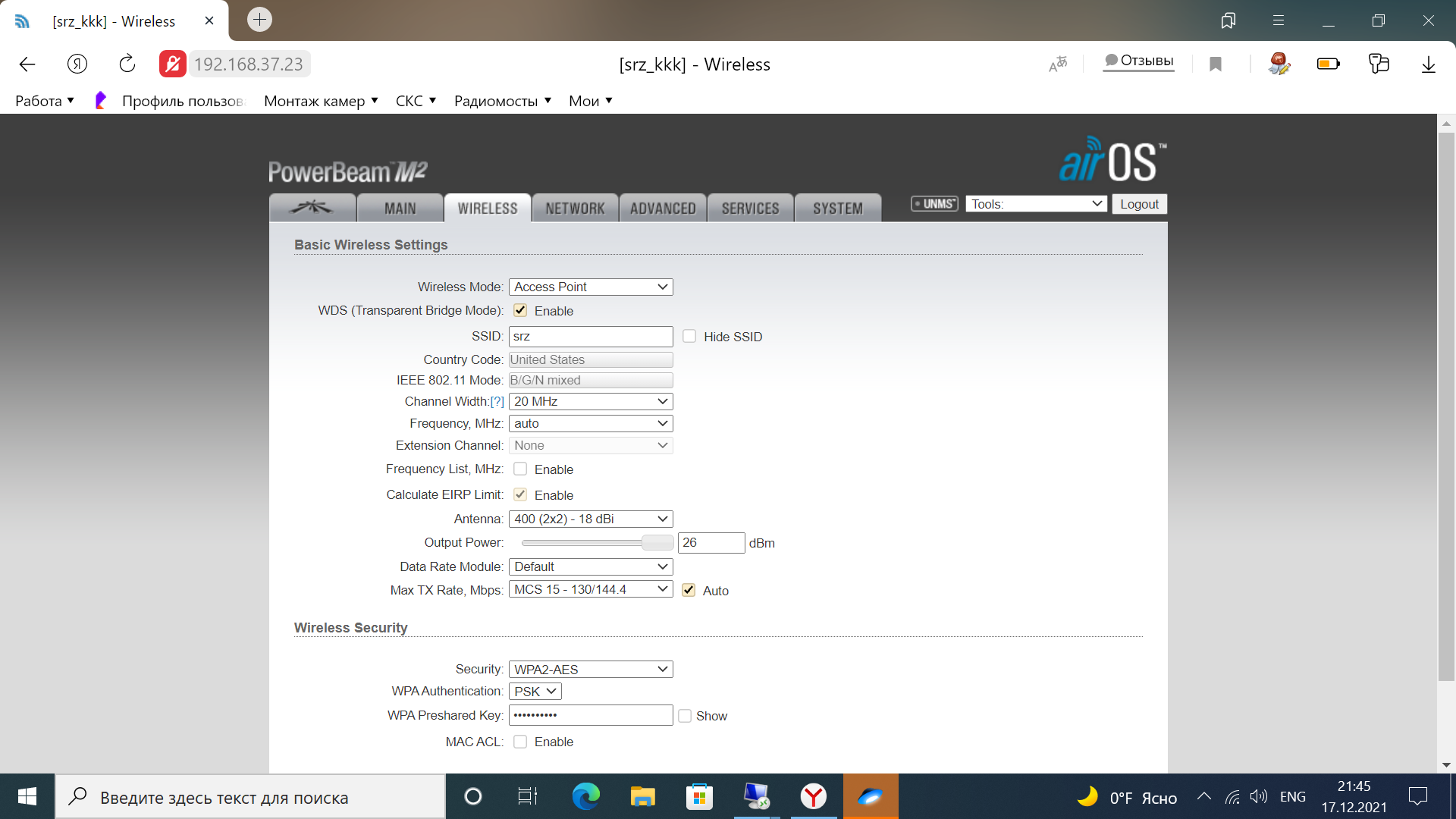The image size is (1456, 819).
Task: Open Microsoft Store from taskbar
Action: [x=699, y=796]
